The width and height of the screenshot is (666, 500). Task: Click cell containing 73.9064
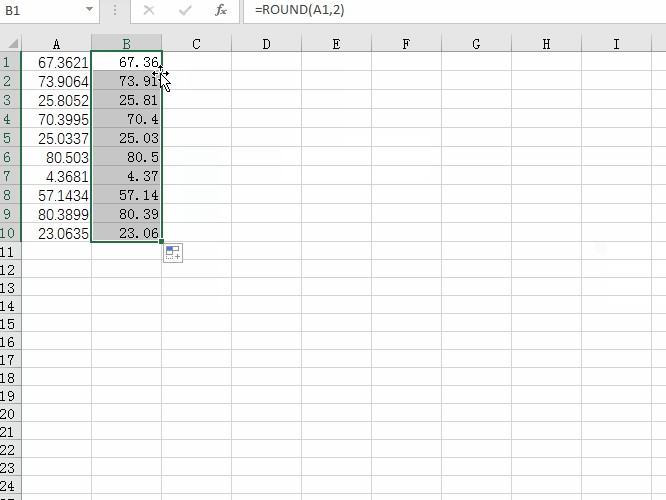(56, 81)
